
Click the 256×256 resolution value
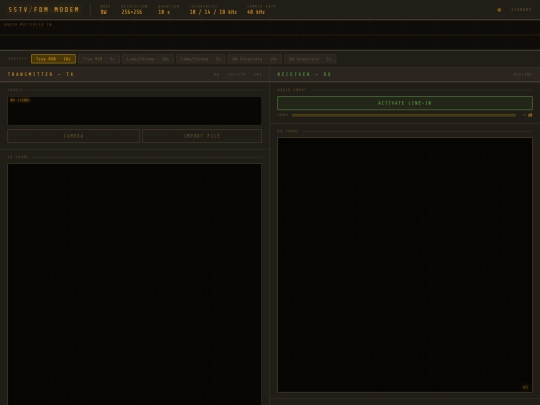(x=132, y=12)
